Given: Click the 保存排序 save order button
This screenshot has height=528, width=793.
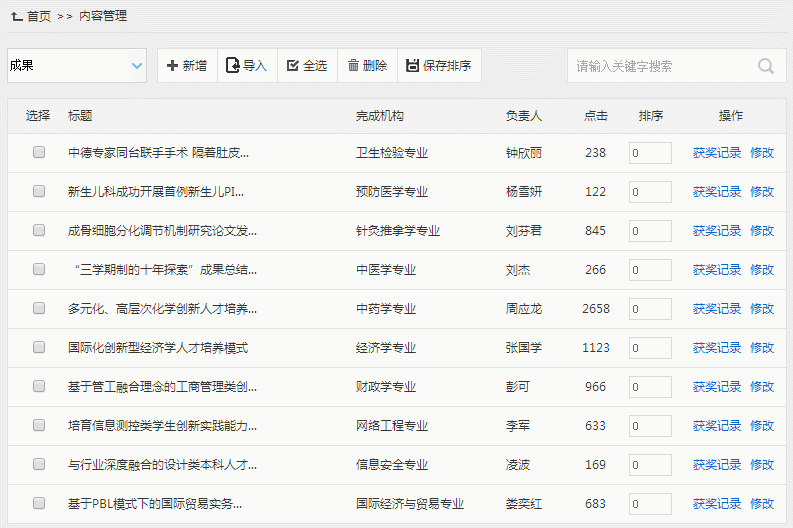Looking at the screenshot, I should click(439, 66).
